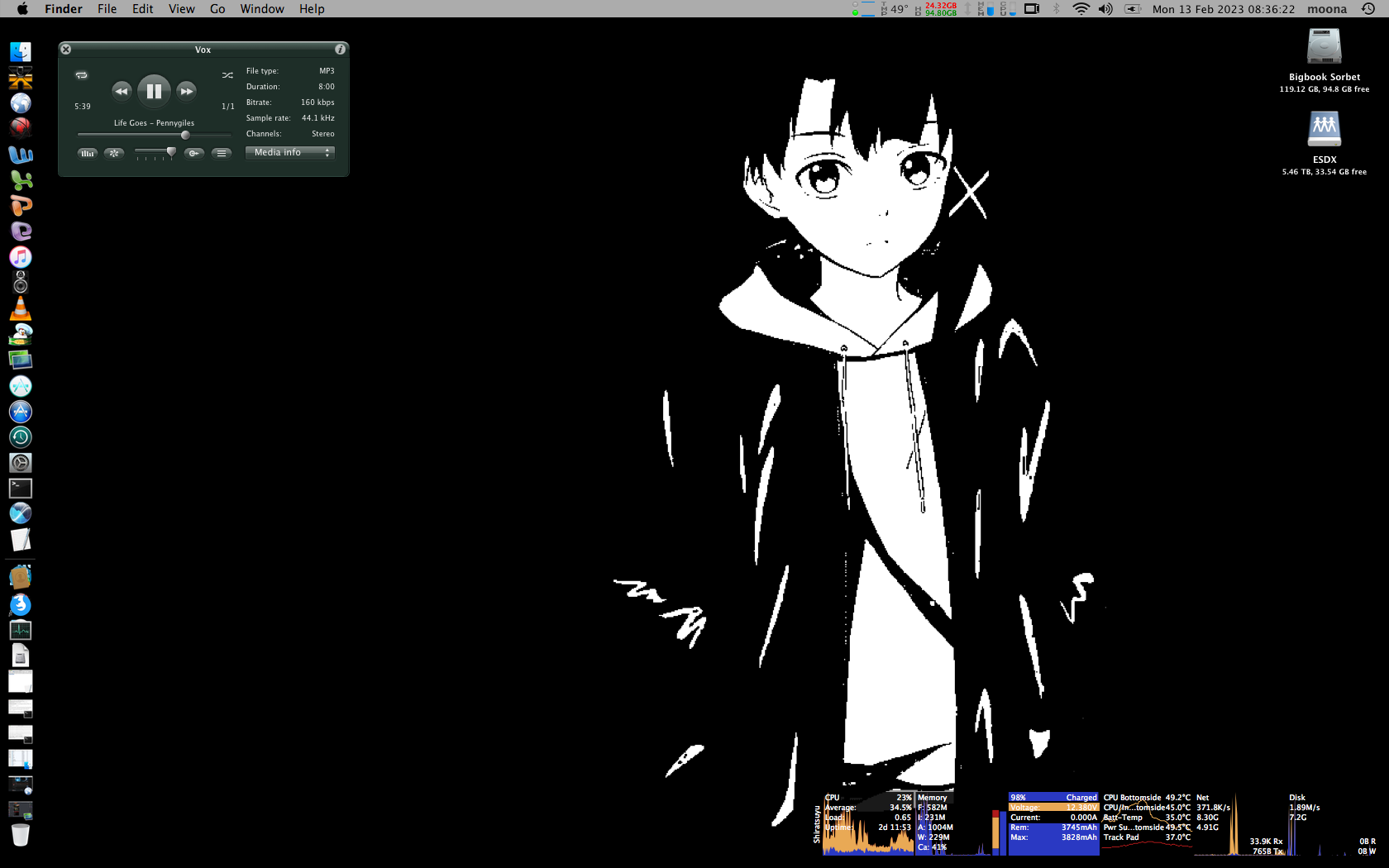The width and height of the screenshot is (1389, 868).
Task: Open volume menu bar control
Action: pyautogui.click(x=1105, y=9)
